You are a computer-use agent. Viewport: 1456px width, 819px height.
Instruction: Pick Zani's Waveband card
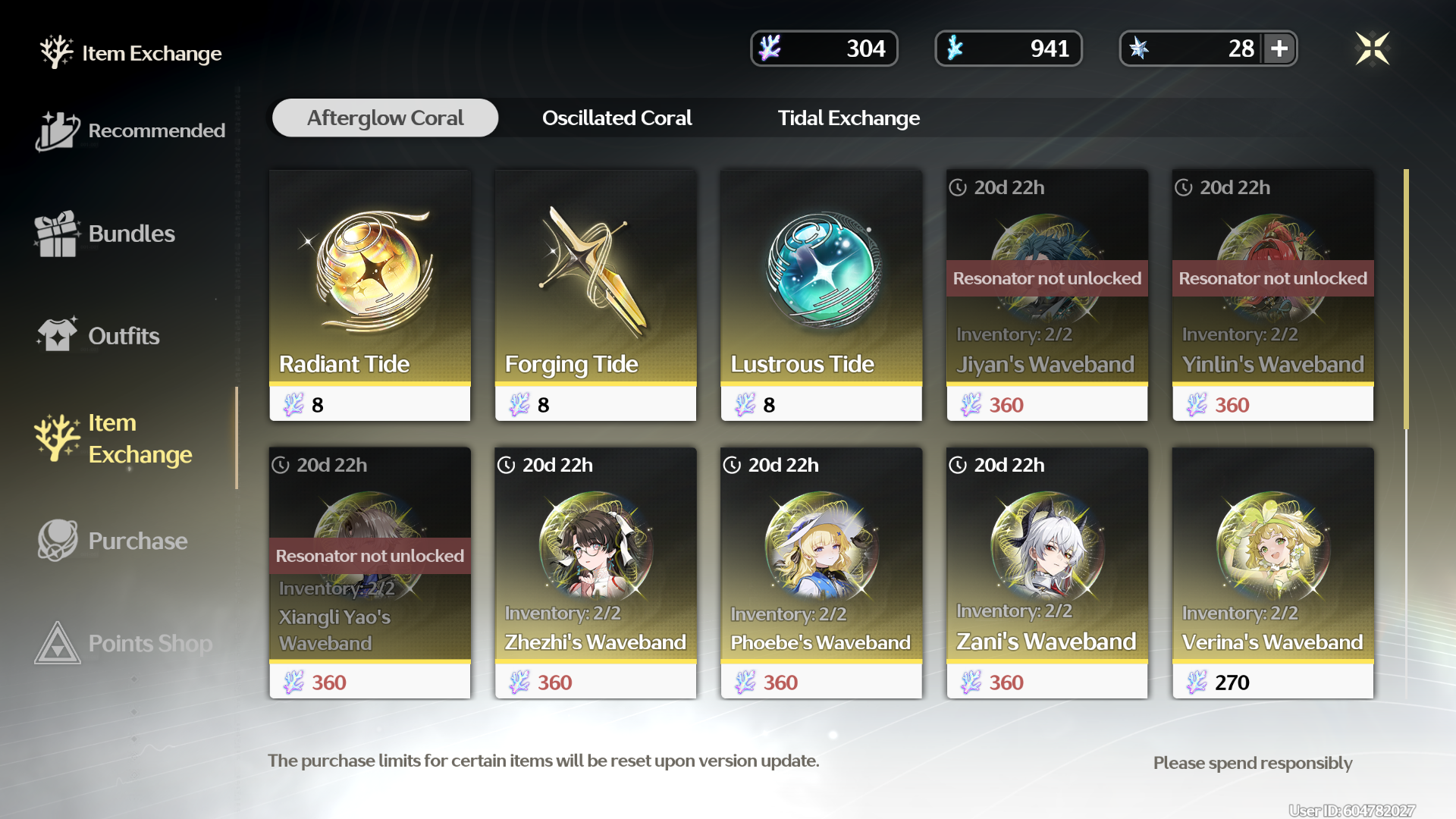click(x=1047, y=573)
